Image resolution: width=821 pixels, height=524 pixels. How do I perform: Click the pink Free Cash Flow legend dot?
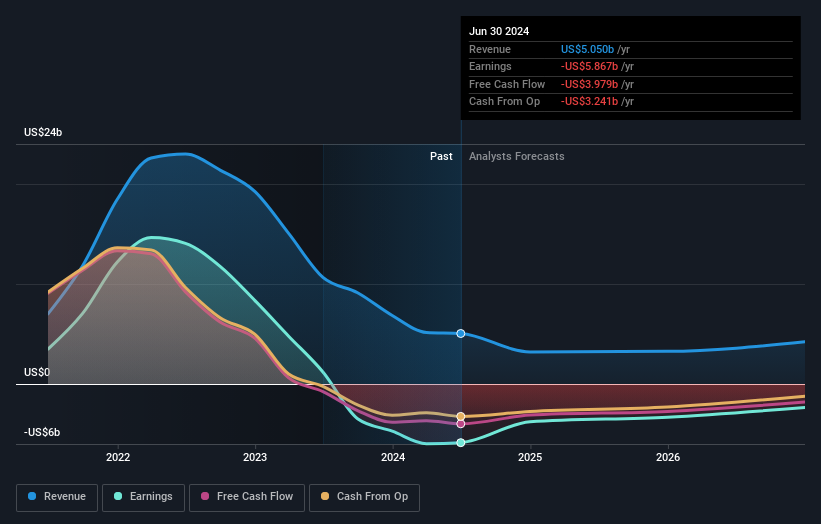click(205, 496)
